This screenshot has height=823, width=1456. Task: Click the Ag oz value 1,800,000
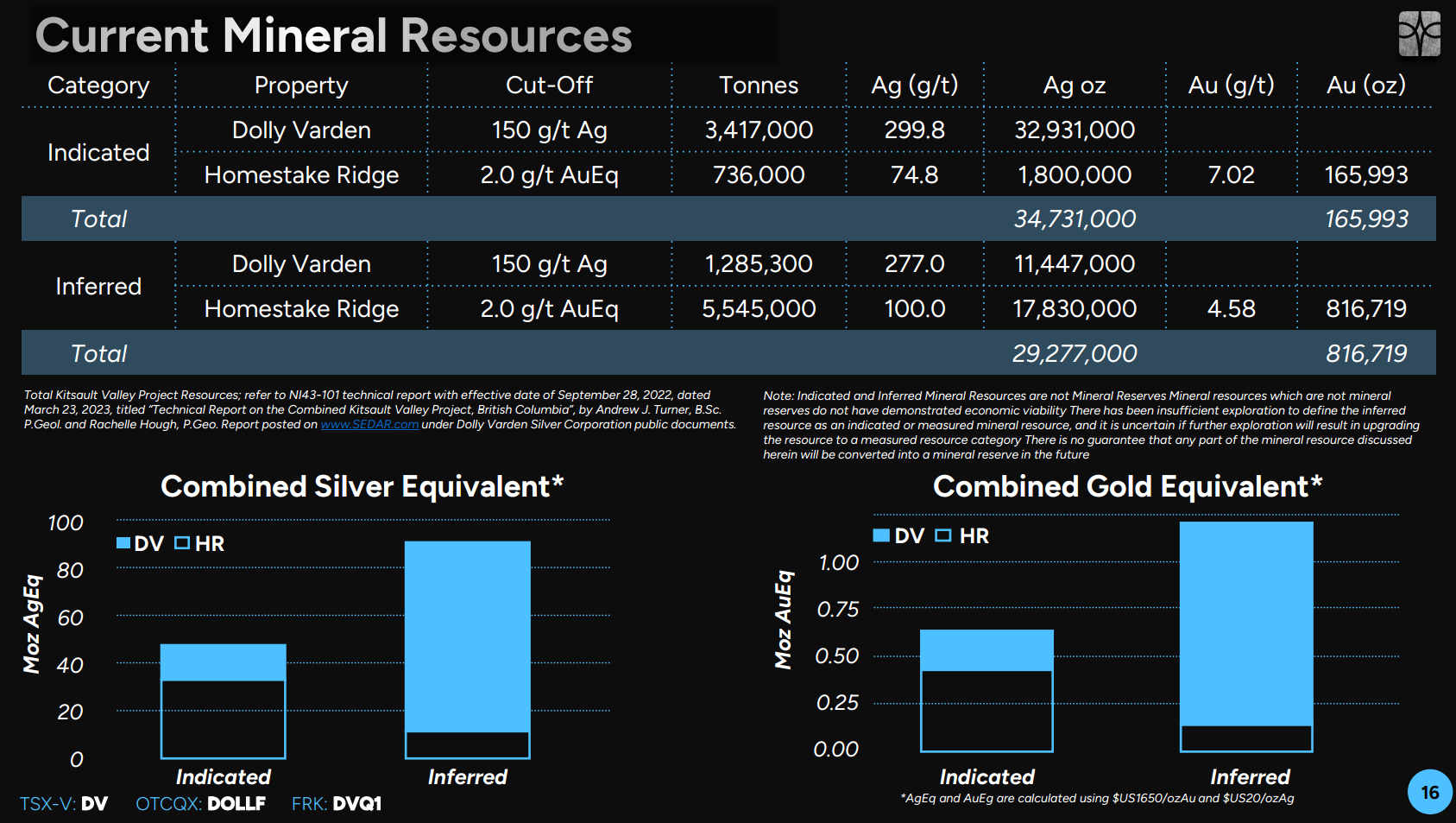point(1075,175)
